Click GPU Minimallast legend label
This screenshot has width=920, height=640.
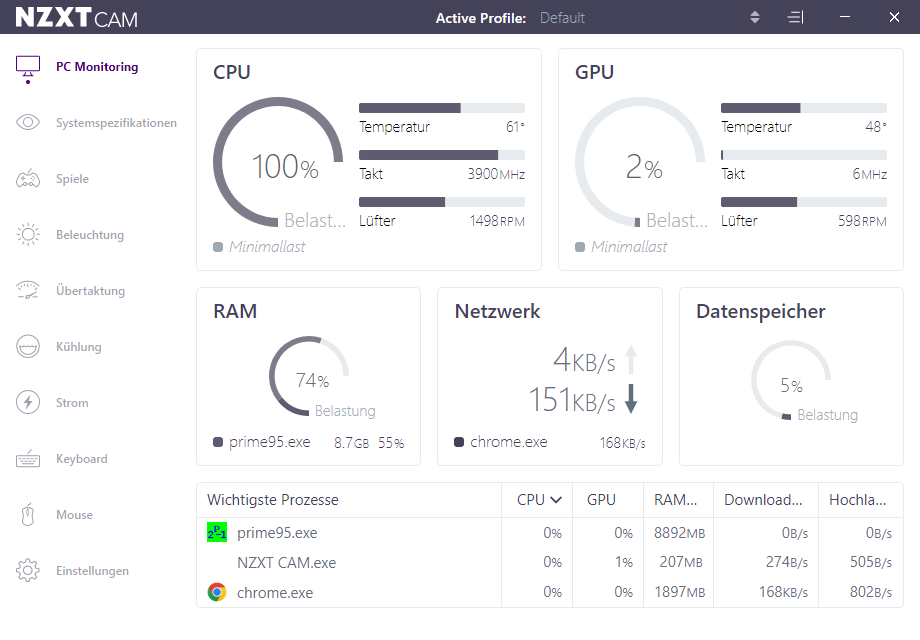(x=629, y=247)
